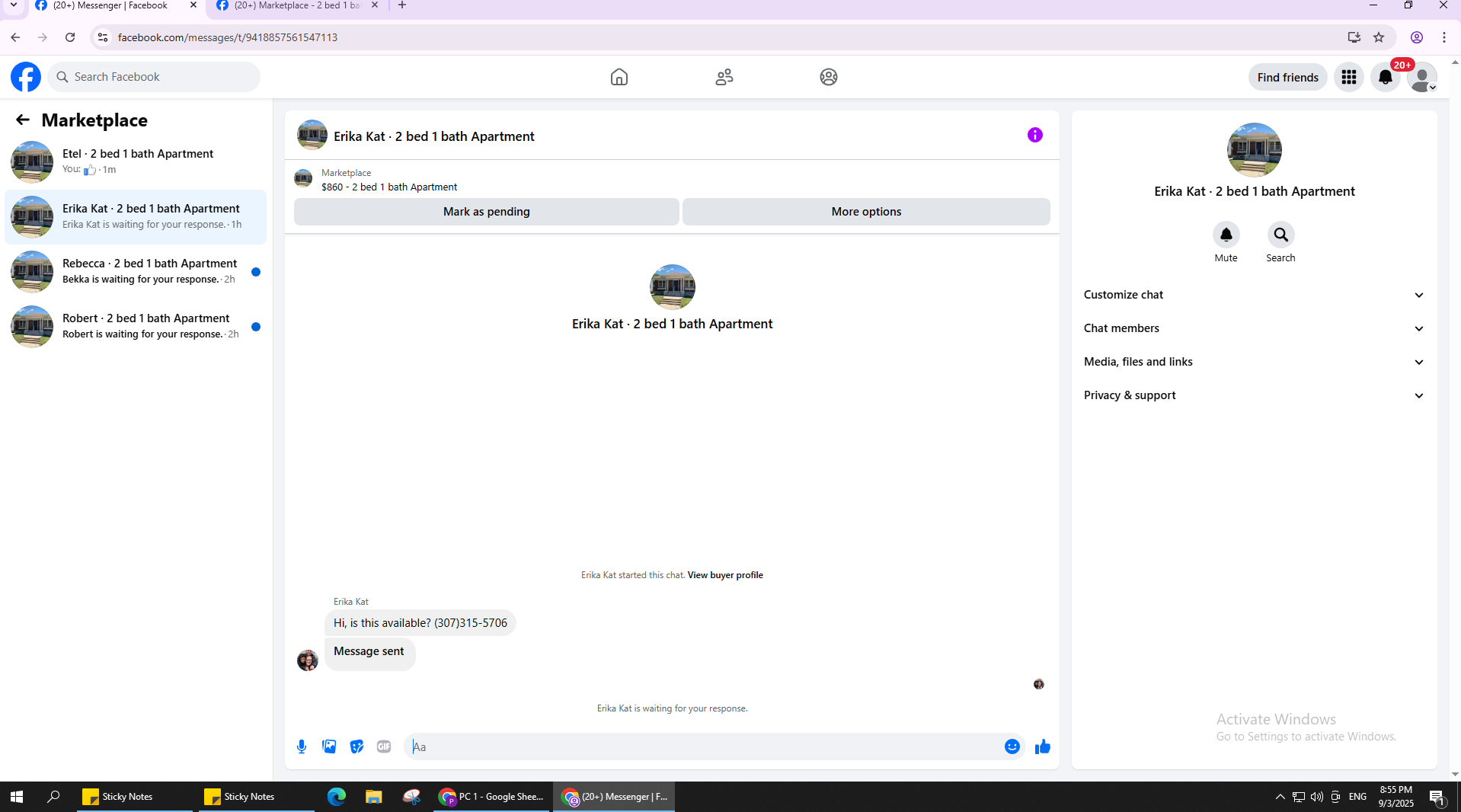Click the Aa message input field

(705, 746)
